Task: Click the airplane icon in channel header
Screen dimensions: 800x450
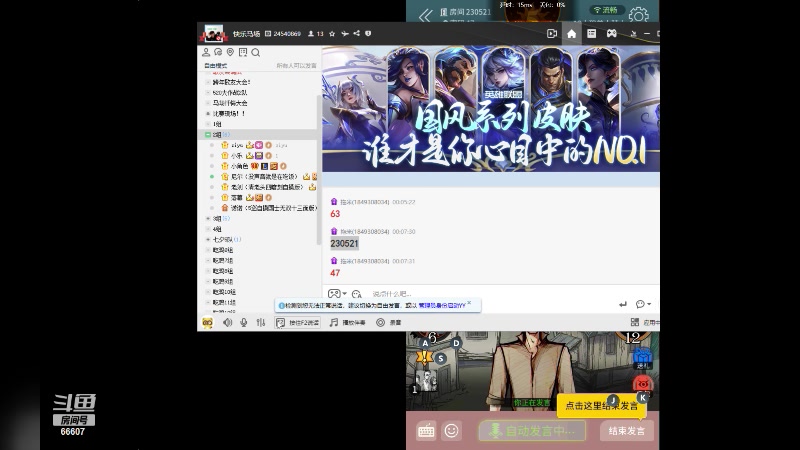Action: coord(345,34)
